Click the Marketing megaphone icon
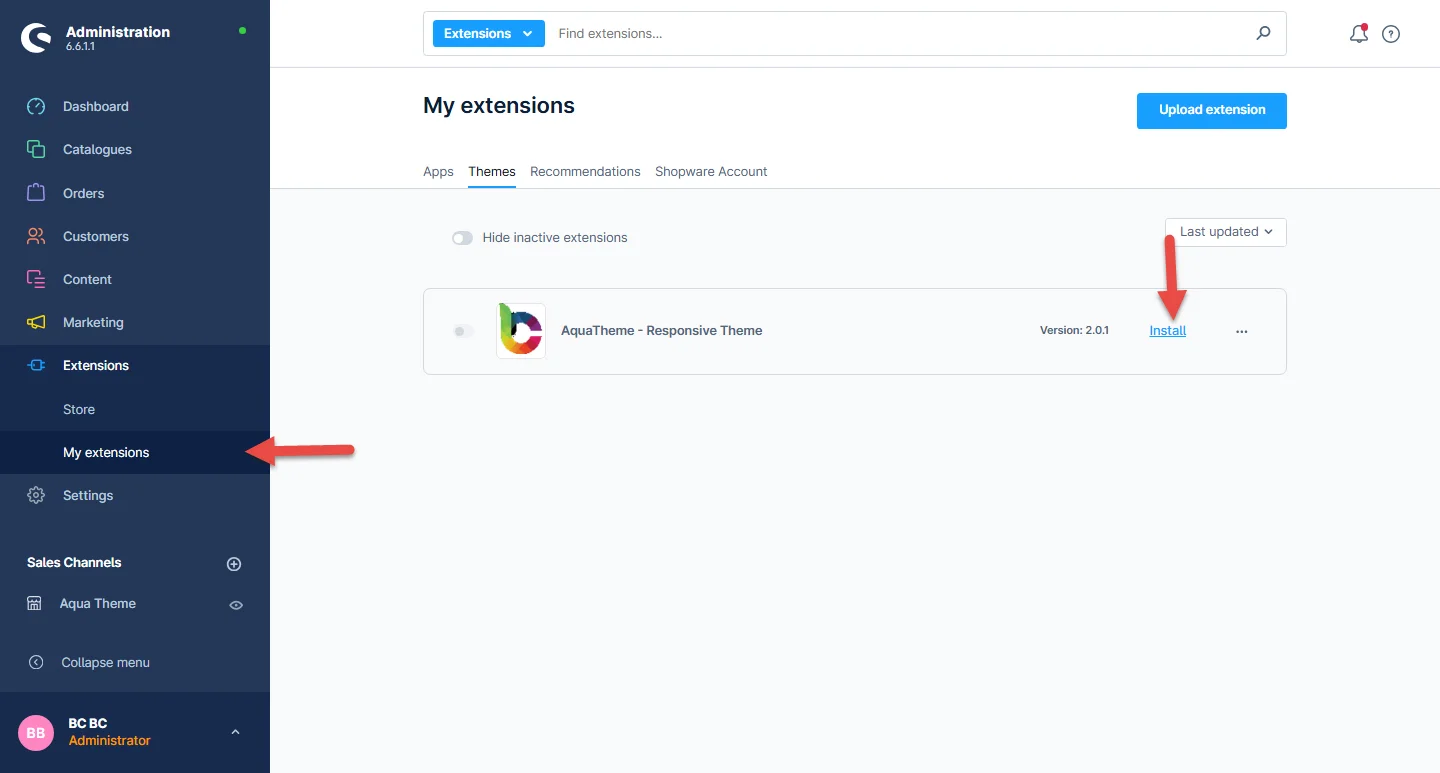The image size is (1440, 773). pos(36,323)
